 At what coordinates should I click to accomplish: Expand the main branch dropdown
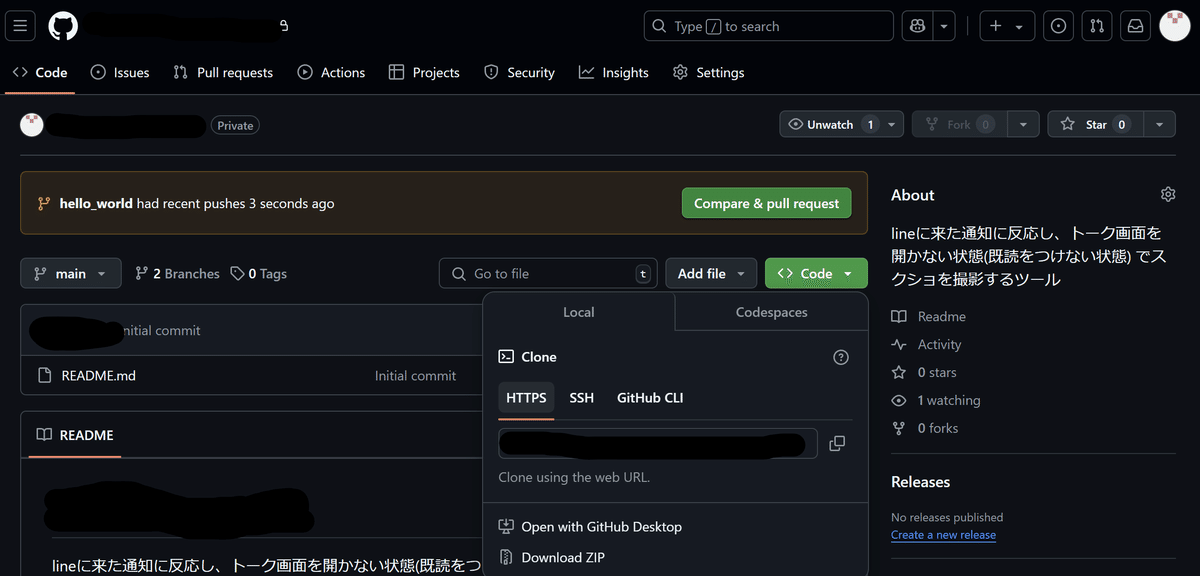(70, 272)
